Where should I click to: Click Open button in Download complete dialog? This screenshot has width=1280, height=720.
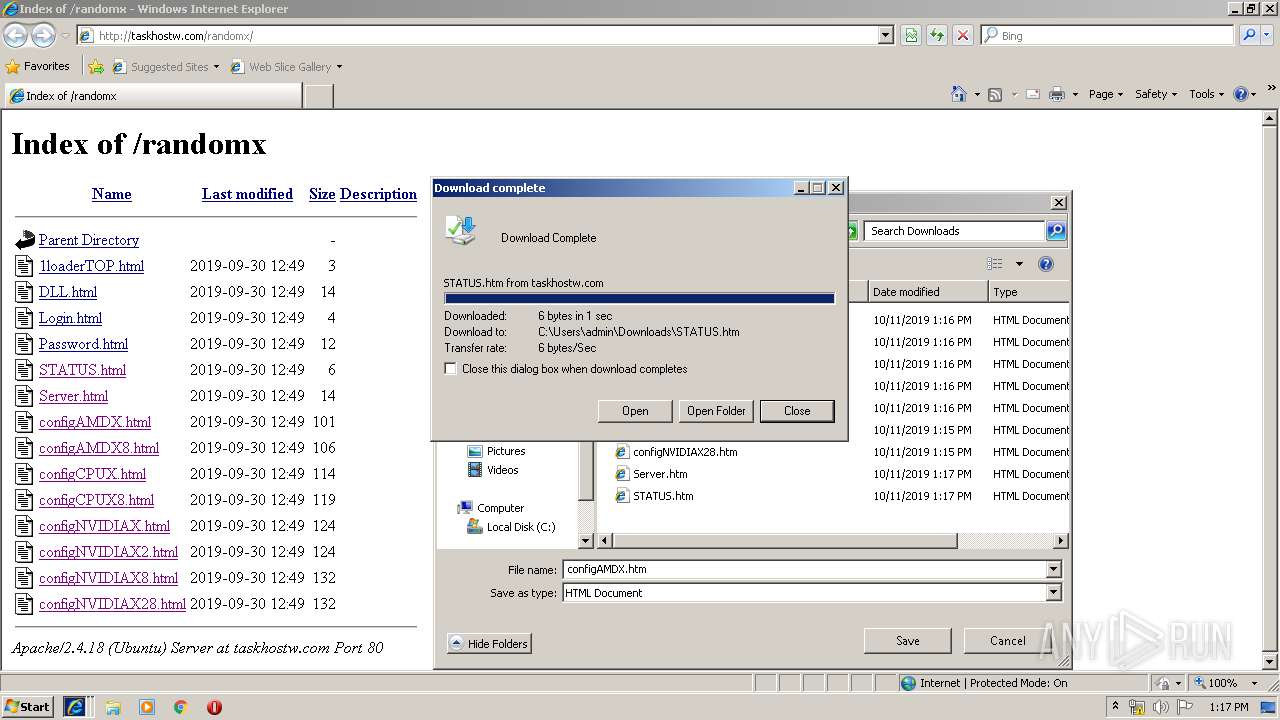tap(635, 411)
